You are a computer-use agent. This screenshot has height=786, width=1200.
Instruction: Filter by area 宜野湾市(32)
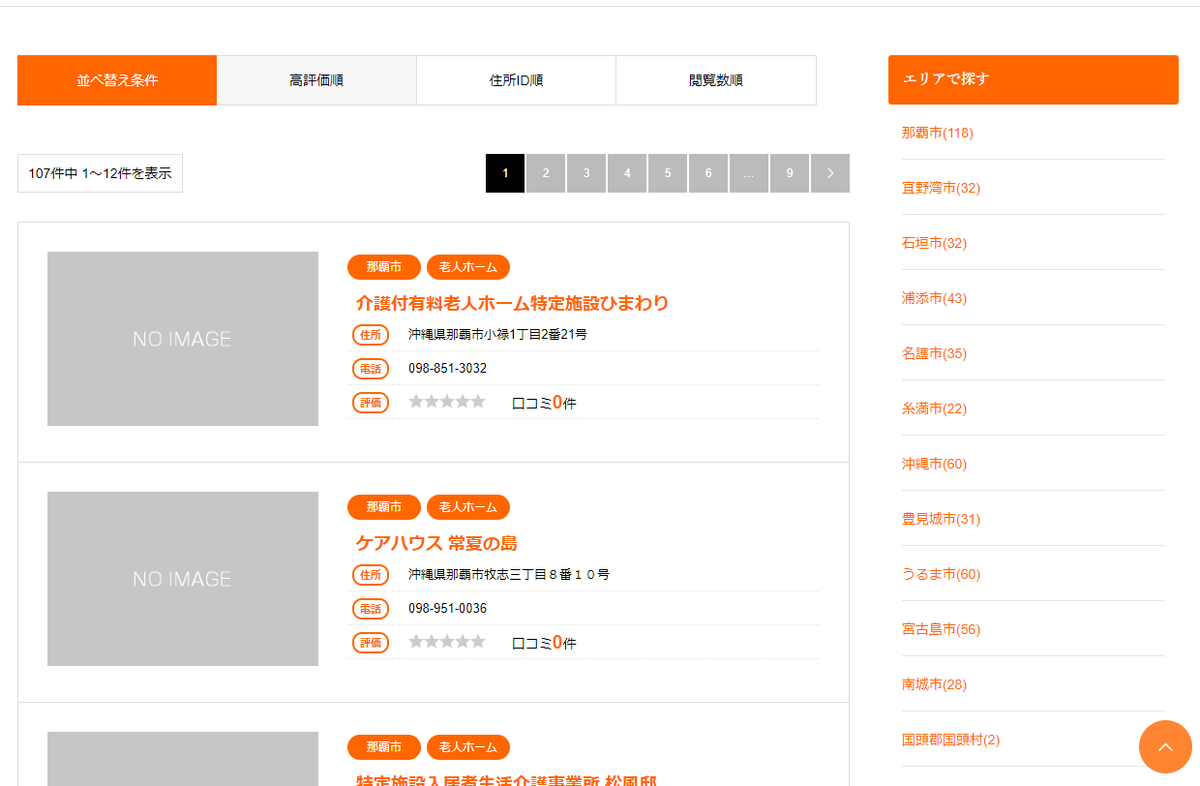pos(941,188)
